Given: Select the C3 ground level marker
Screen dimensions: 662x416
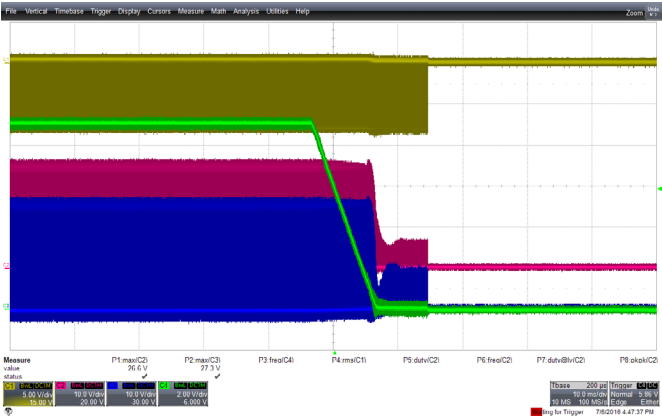Looking at the screenshot, I should [x=6, y=306].
